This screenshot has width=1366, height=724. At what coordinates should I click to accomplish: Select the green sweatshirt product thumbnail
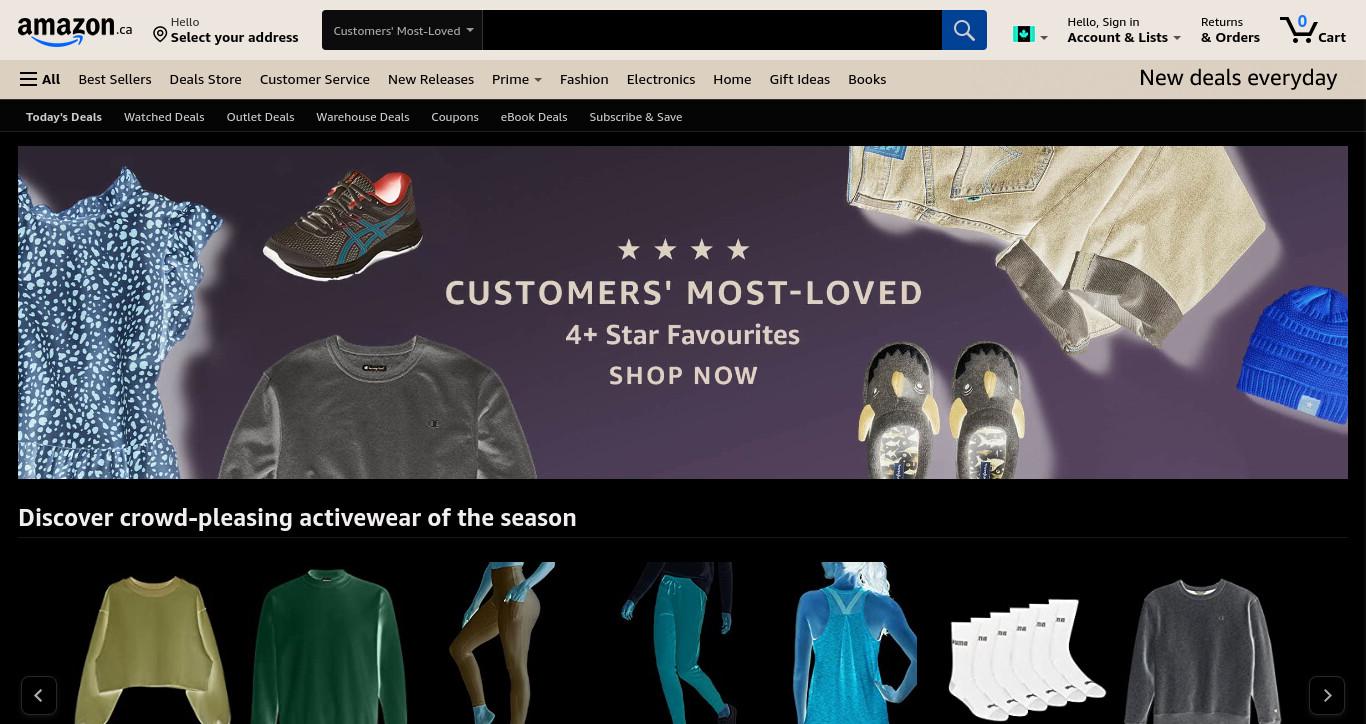pyautogui.click(x=329, y=645)
